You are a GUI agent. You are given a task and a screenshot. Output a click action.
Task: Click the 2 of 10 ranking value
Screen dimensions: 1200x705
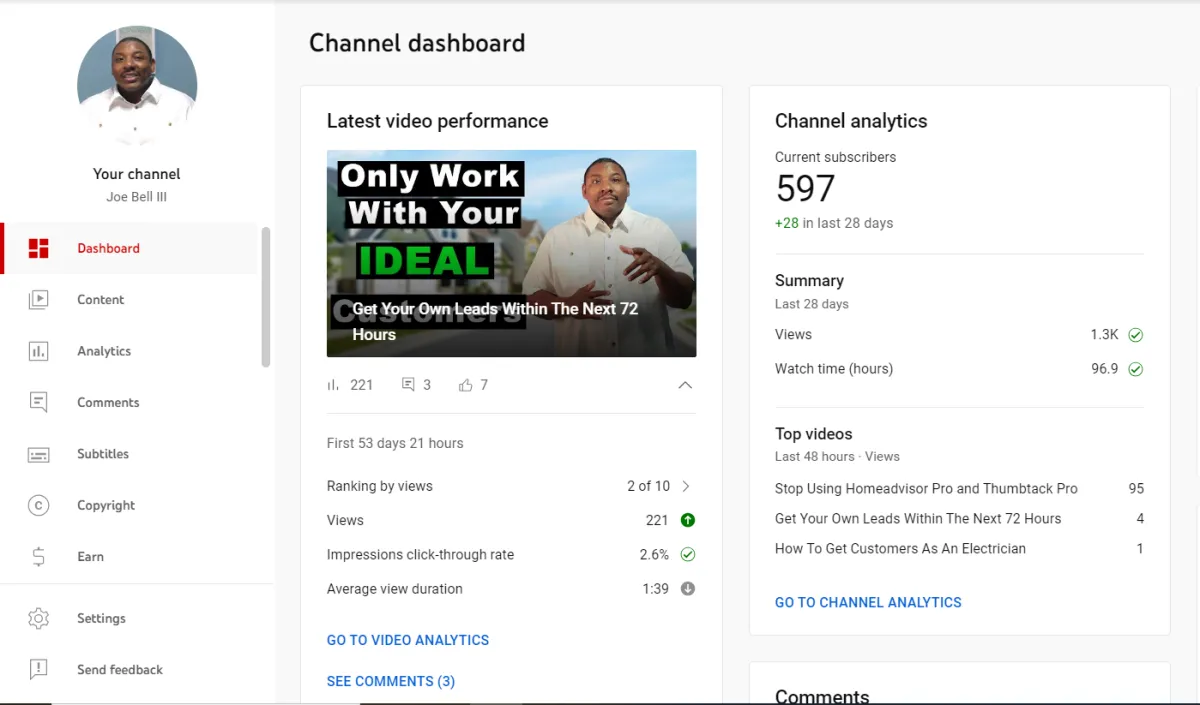pyautogui.click(x=648, y=486)
